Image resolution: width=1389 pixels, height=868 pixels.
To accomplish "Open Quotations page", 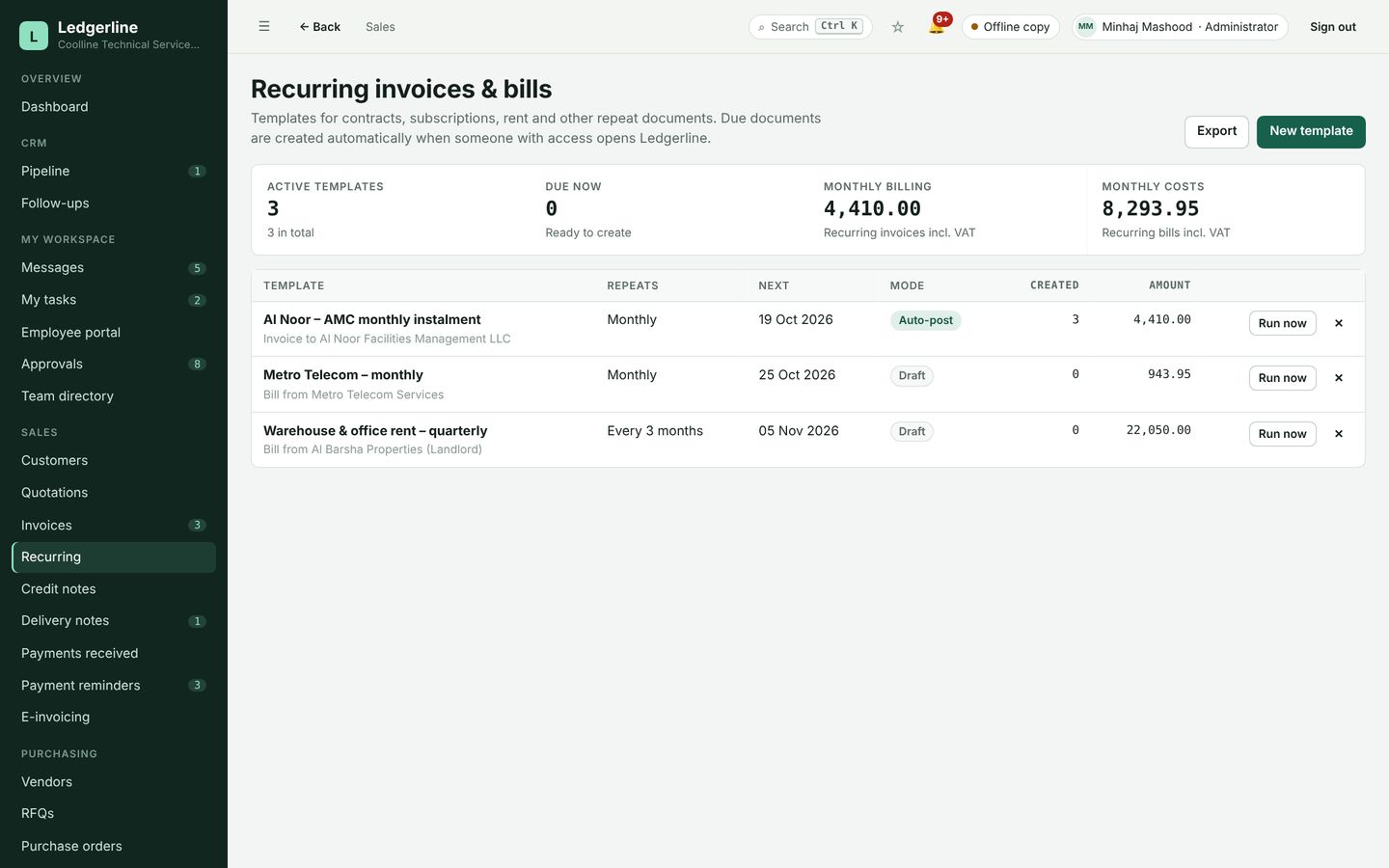I will (114, 493).
